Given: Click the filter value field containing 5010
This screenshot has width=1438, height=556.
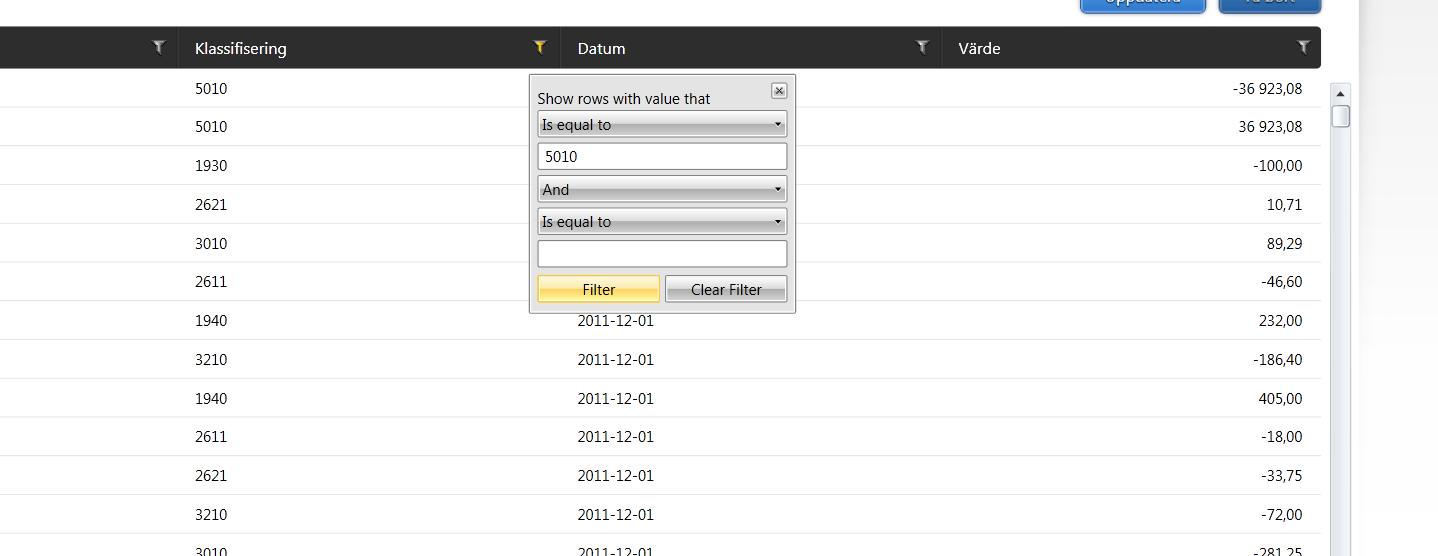Looking at the screenshot, I should 662,157.
